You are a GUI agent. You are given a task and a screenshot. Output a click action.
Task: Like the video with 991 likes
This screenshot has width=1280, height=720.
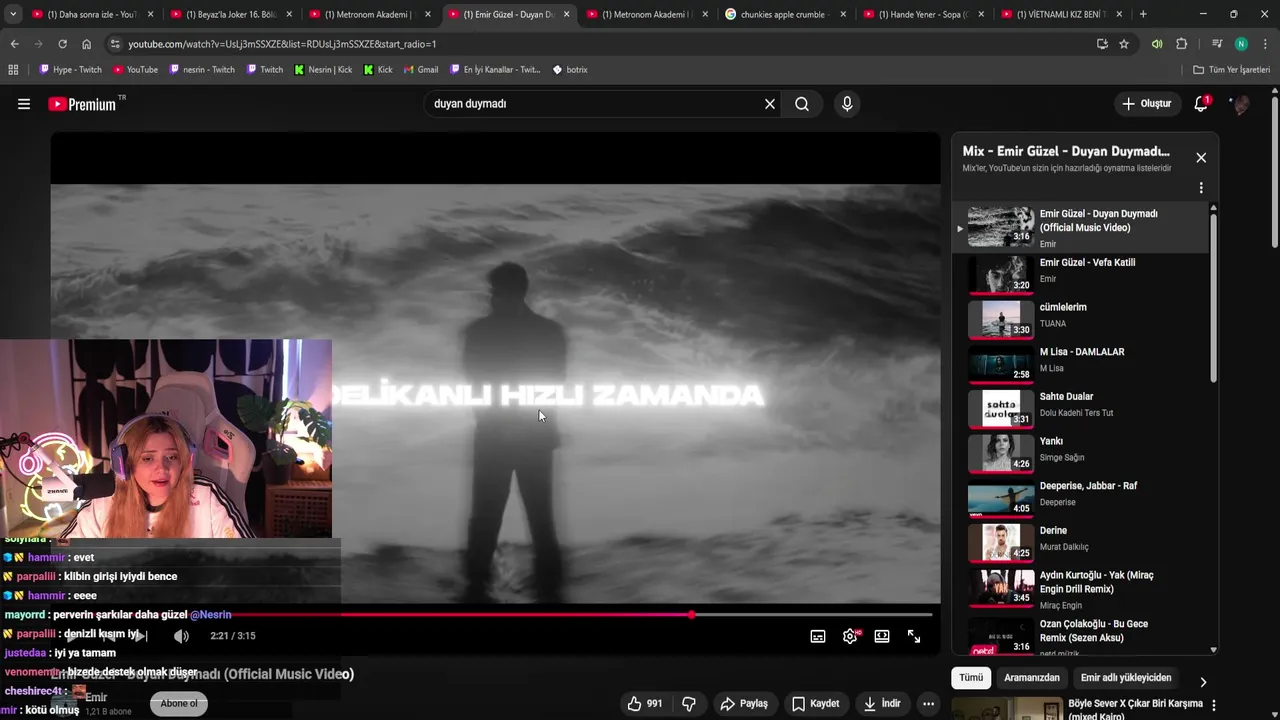coord(644,704)
